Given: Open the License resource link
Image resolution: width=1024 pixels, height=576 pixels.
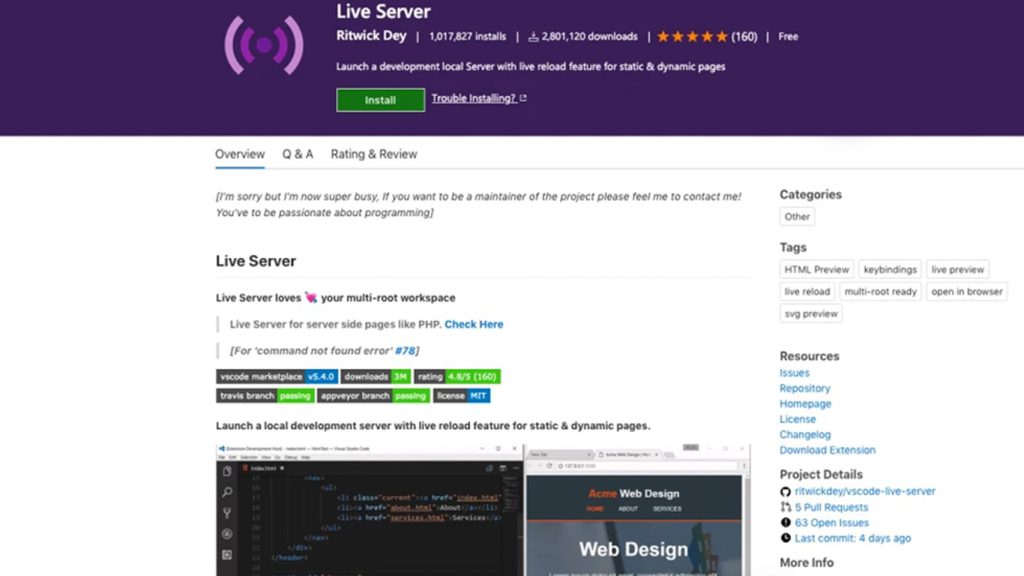Looking at the screenshot, I should click(x=797, y=419).
